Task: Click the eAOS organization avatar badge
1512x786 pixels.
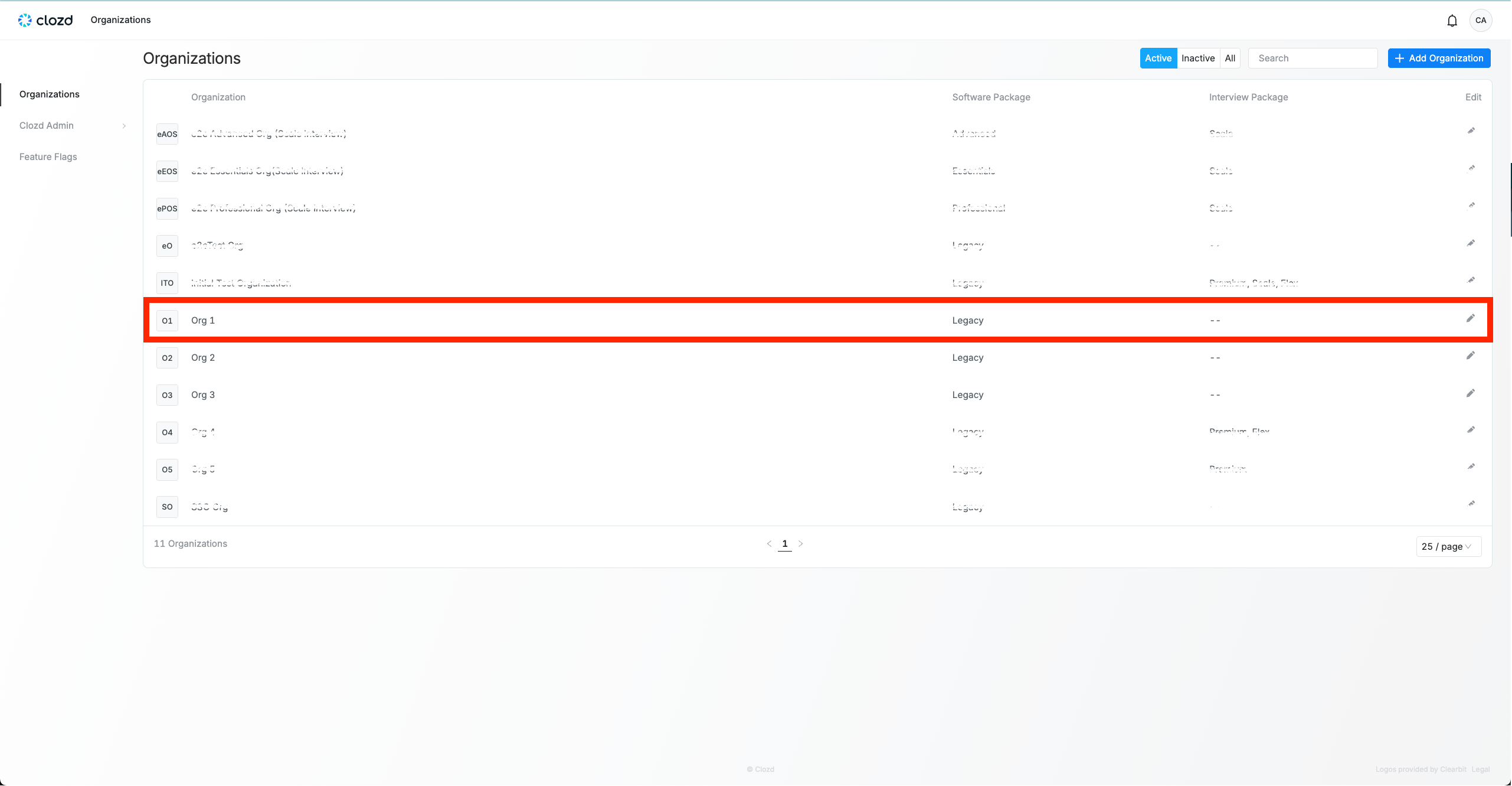Action: tap(167, 134)
